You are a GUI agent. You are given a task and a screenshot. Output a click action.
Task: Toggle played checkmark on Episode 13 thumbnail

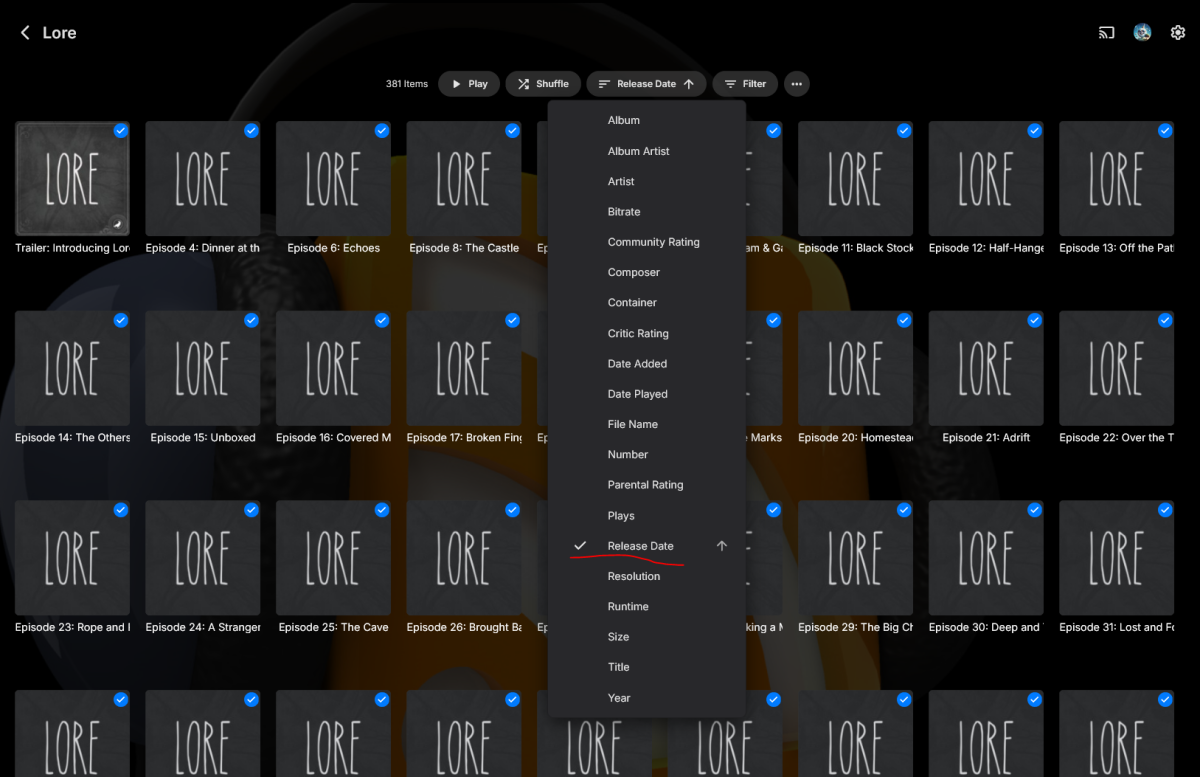coord(1165,131)
